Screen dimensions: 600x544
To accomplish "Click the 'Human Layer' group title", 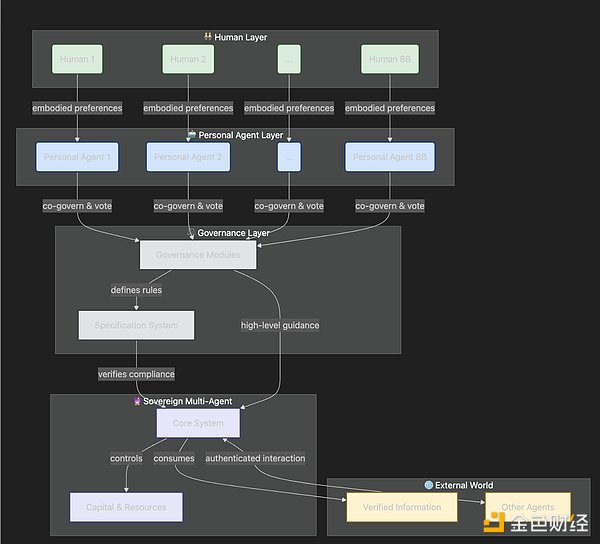I will [241, 37].
